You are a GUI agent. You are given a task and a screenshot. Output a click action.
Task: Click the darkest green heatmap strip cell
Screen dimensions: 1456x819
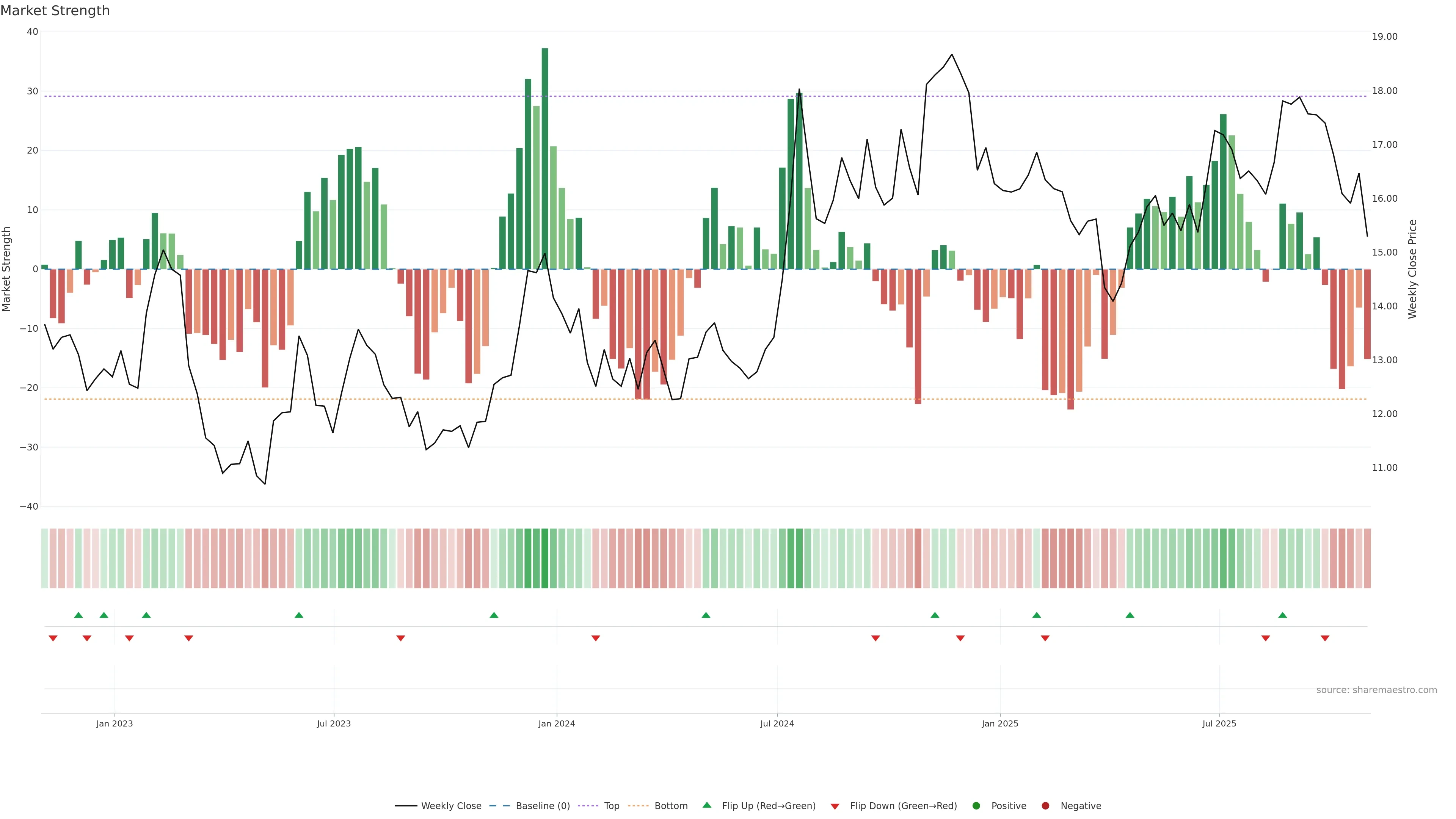point(545,559)
